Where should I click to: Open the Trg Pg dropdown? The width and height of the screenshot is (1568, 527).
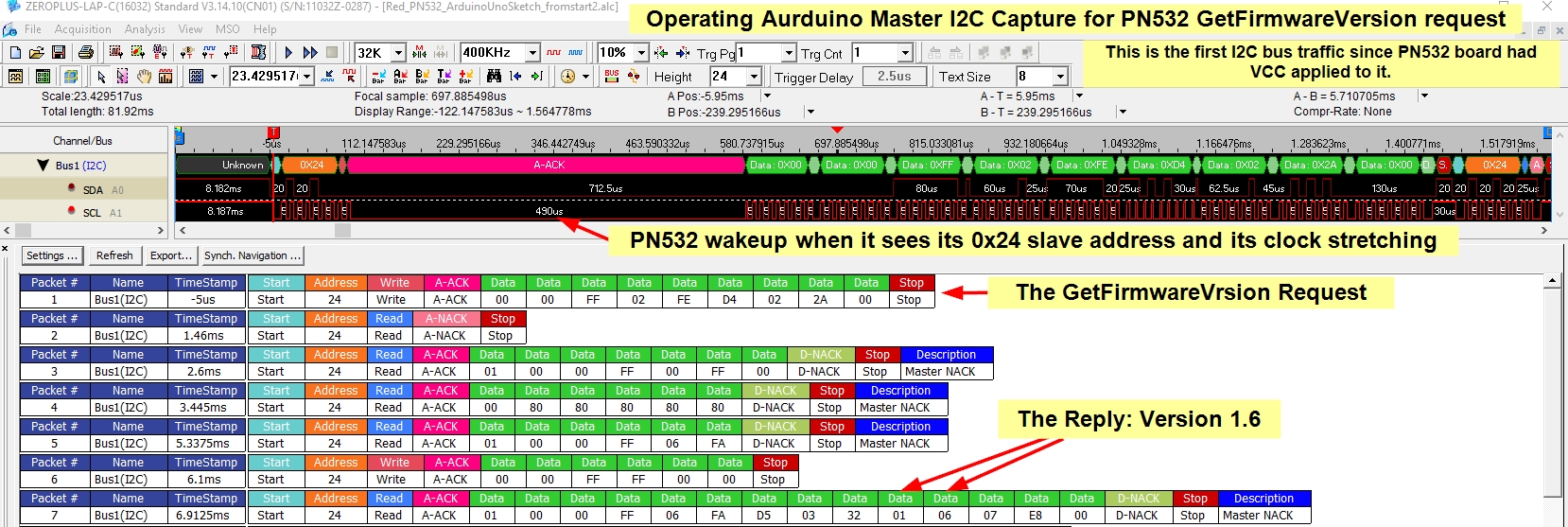pyautogui.click(x=789, y=53)
